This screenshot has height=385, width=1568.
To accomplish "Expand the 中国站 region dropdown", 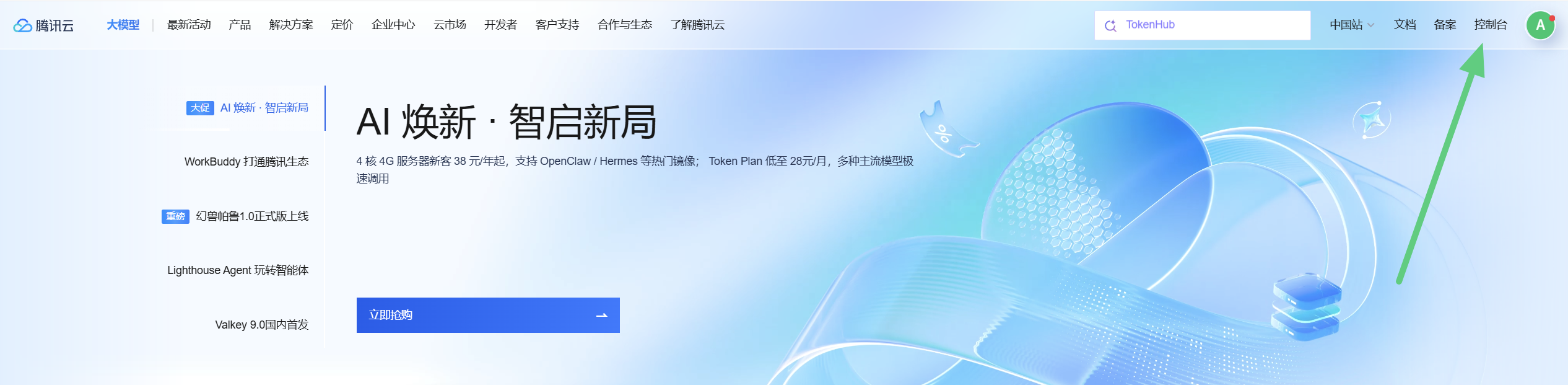I will pyautogui.click(x=1352, y=25).
